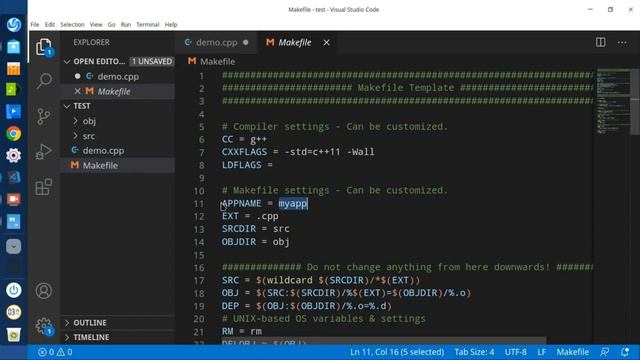Open system settings gear in dock
Screen dimensions: 640x360
13,156
